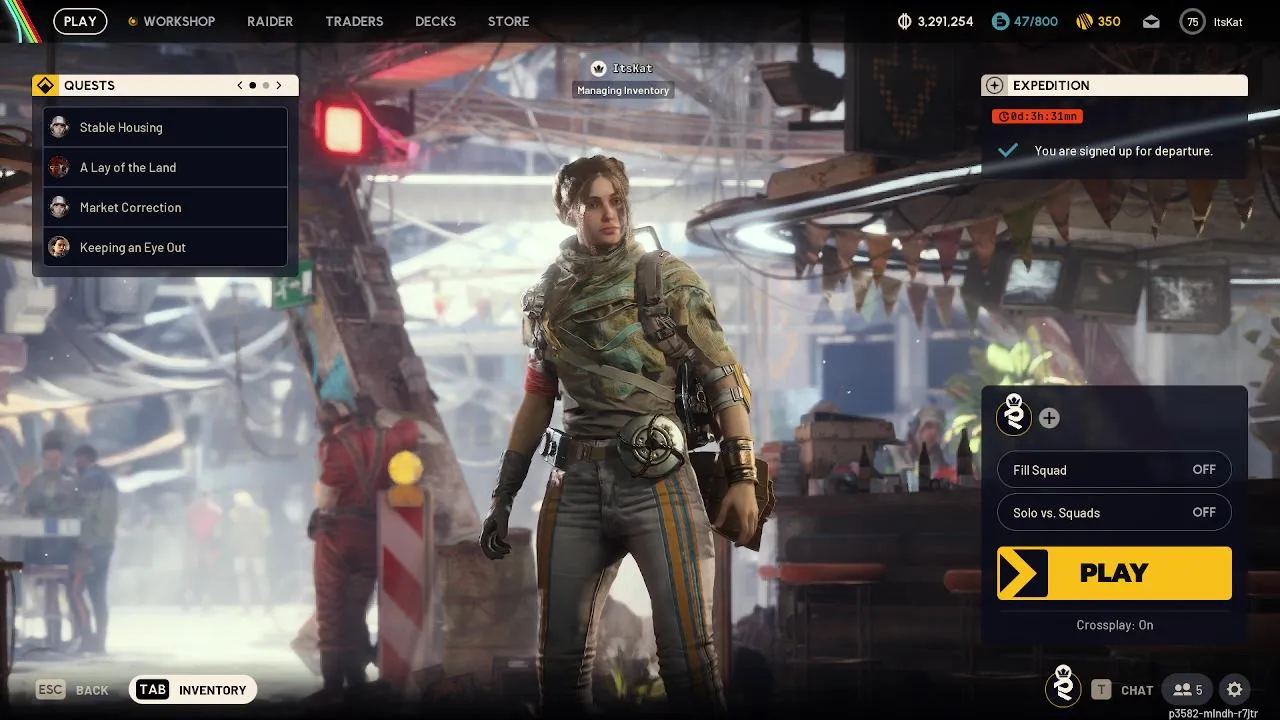Click the blue token icon beside 47/800

tap(1000, 21)
